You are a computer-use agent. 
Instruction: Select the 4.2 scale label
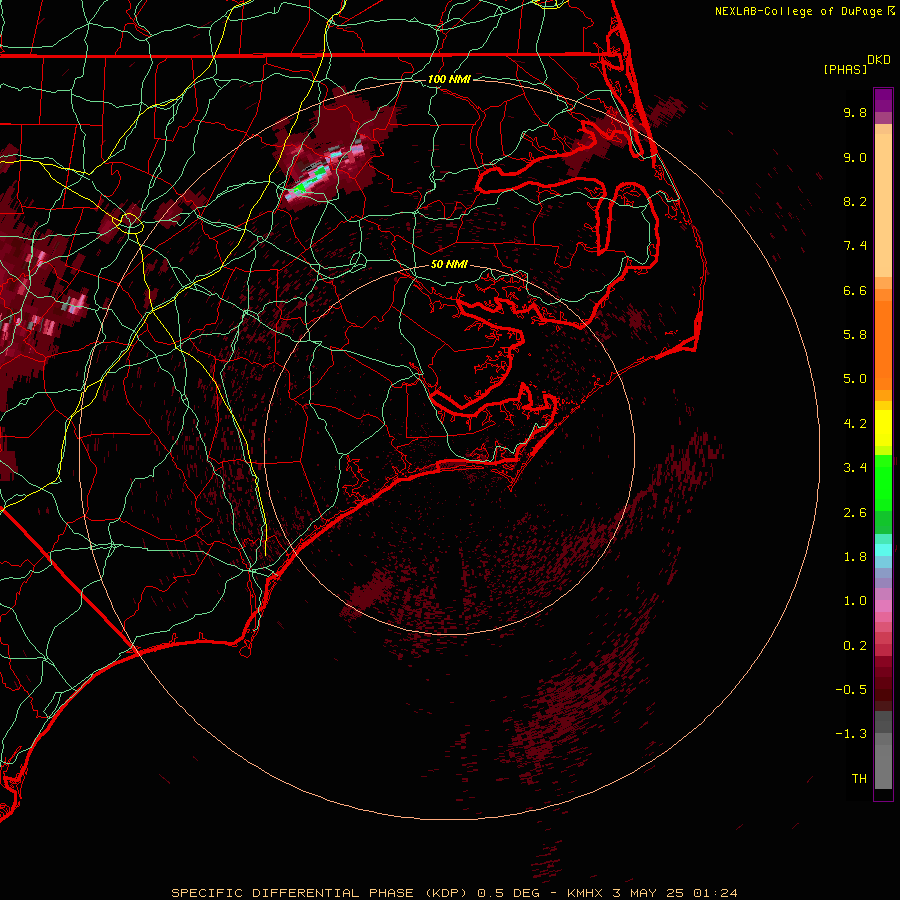click(855, 424)
